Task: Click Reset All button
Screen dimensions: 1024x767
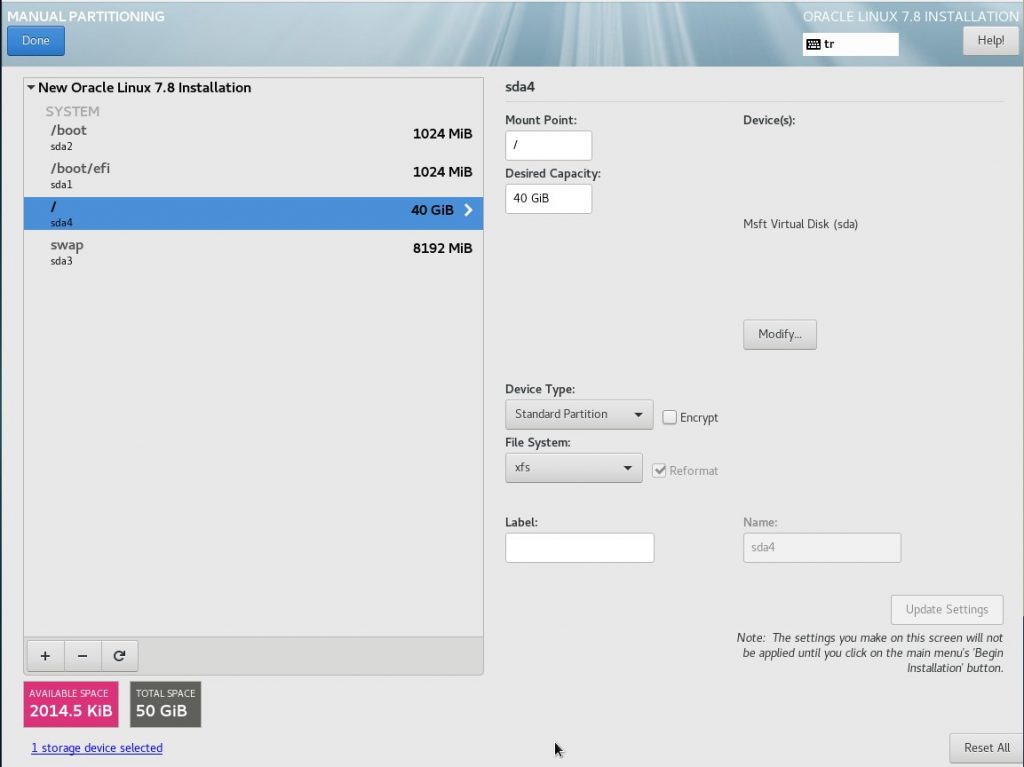Action: pos(986,747)
